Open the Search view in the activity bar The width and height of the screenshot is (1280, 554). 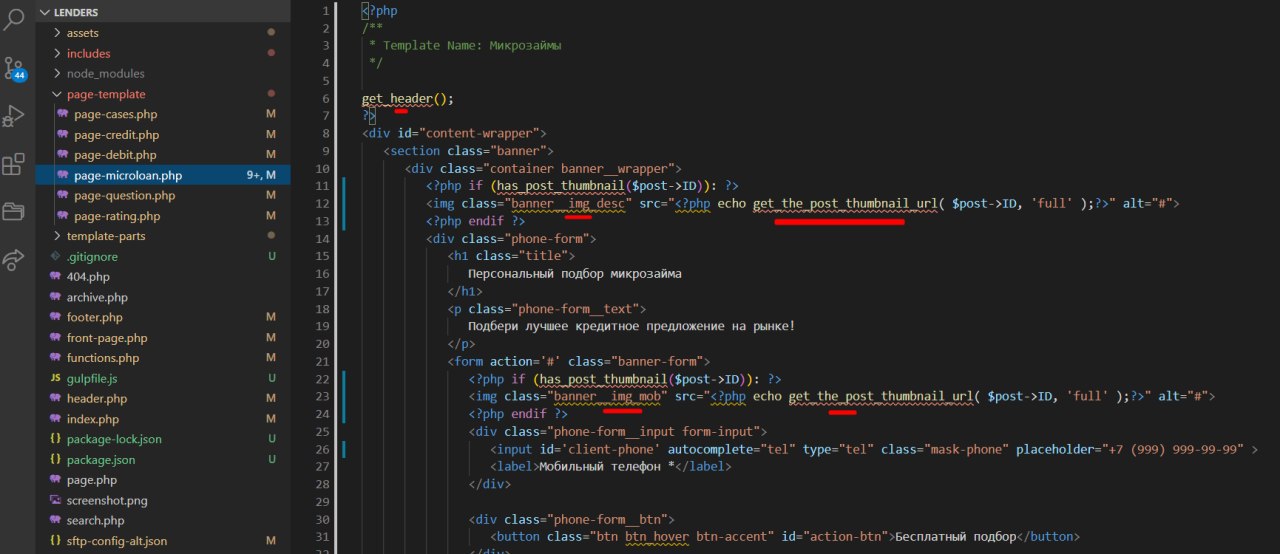(14, 21)
